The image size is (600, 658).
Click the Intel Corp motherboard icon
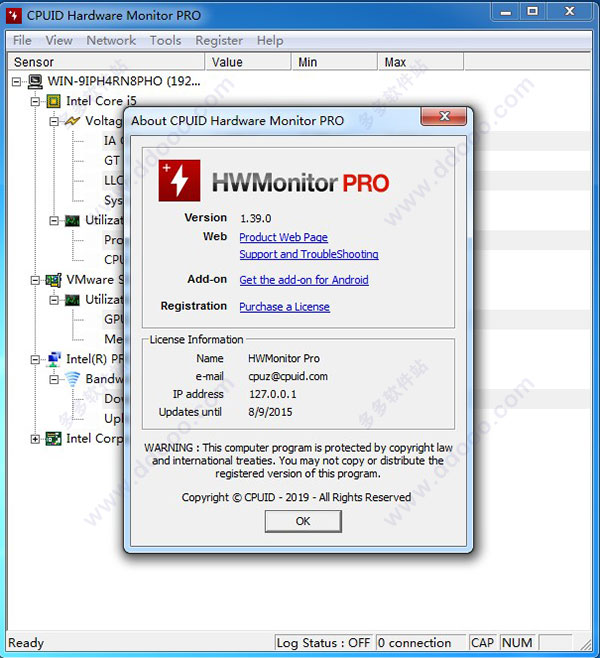[x=53, y=439]
